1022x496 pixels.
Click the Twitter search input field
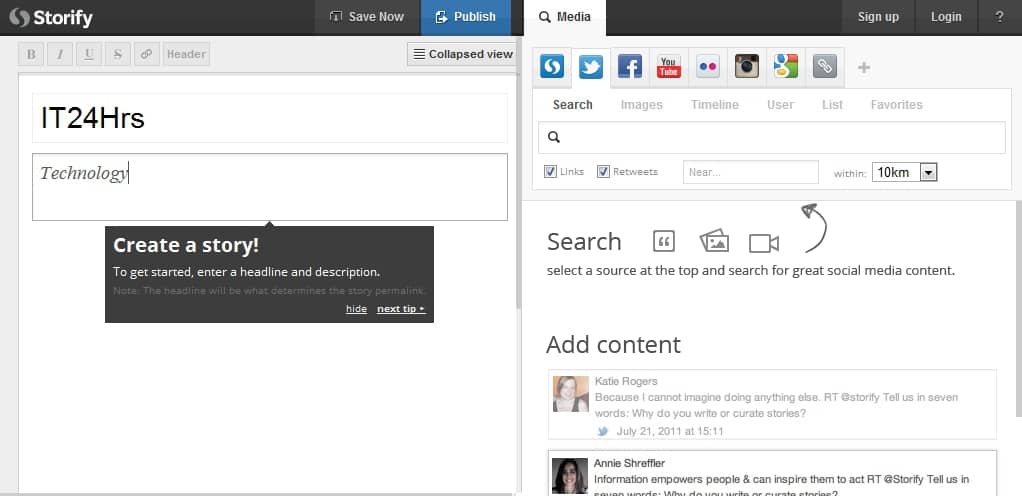click(780, 138)
